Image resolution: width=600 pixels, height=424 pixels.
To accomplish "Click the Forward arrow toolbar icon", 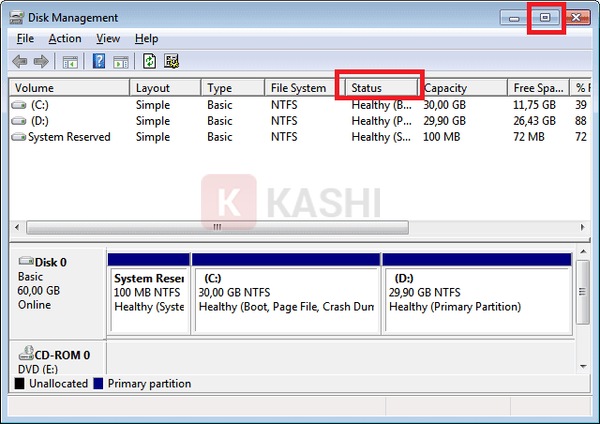I will click(41, 61).
